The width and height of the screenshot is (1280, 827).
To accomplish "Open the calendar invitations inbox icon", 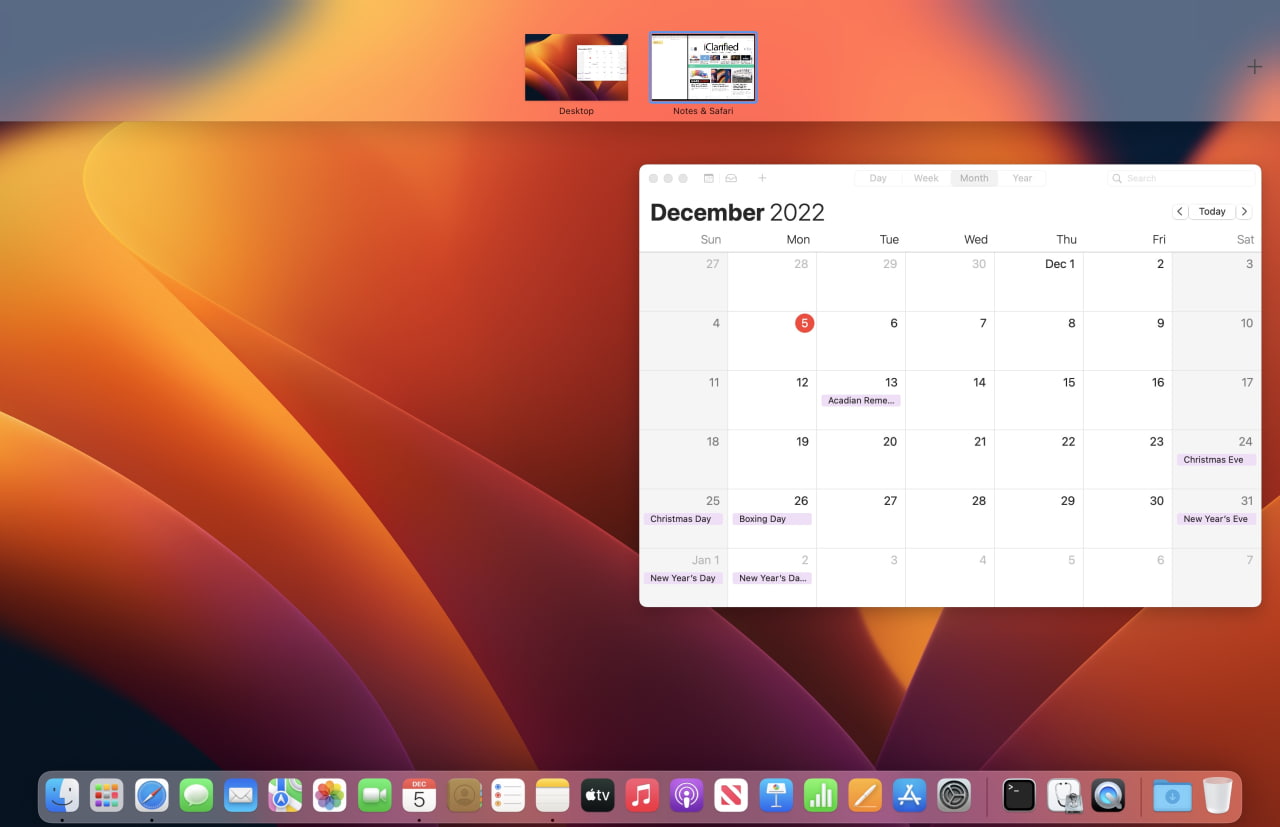I will (731, 177).
